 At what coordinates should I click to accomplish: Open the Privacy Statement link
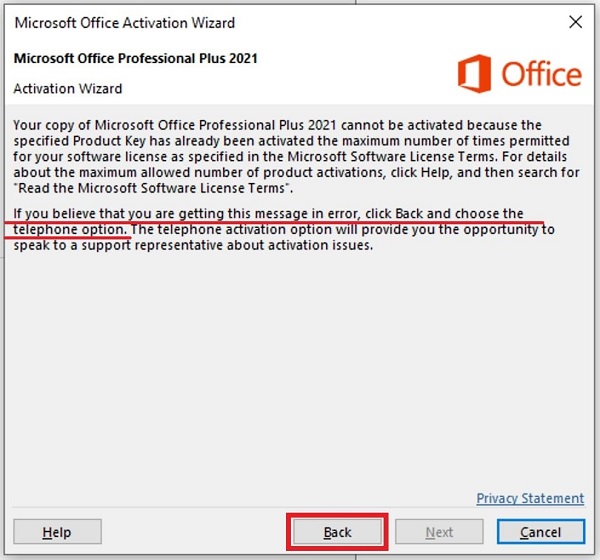click(530, 498)
